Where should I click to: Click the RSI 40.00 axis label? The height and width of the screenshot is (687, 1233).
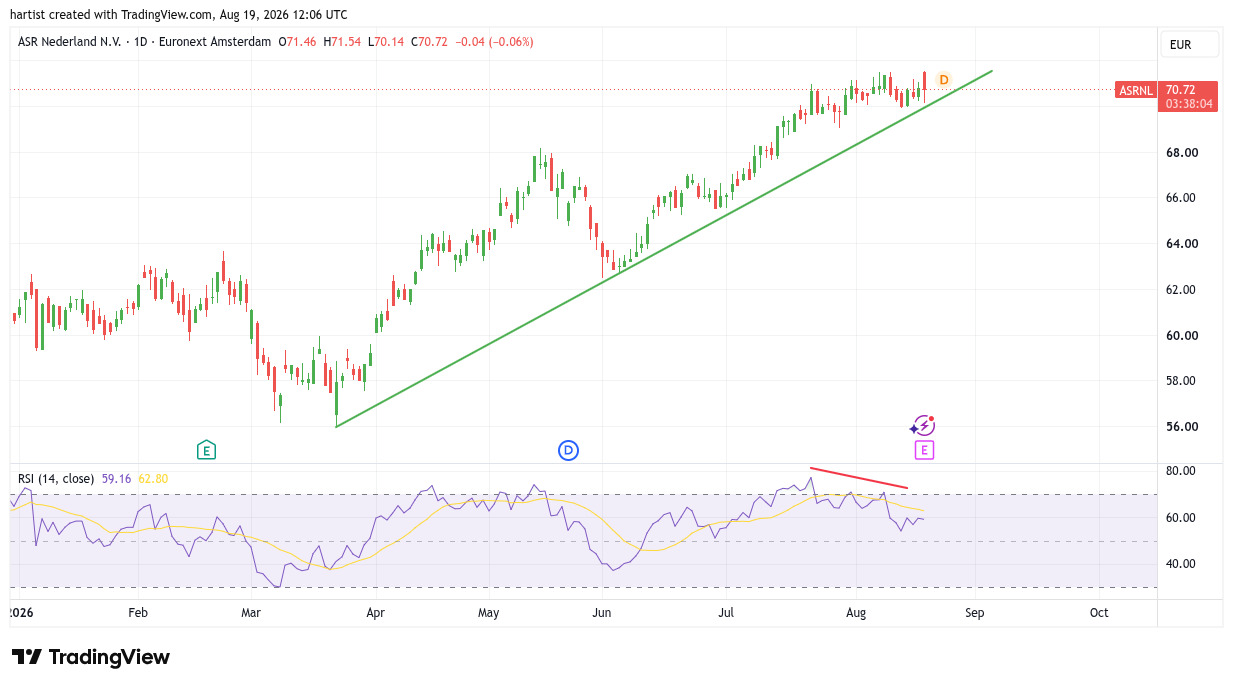coord(1182,564)
